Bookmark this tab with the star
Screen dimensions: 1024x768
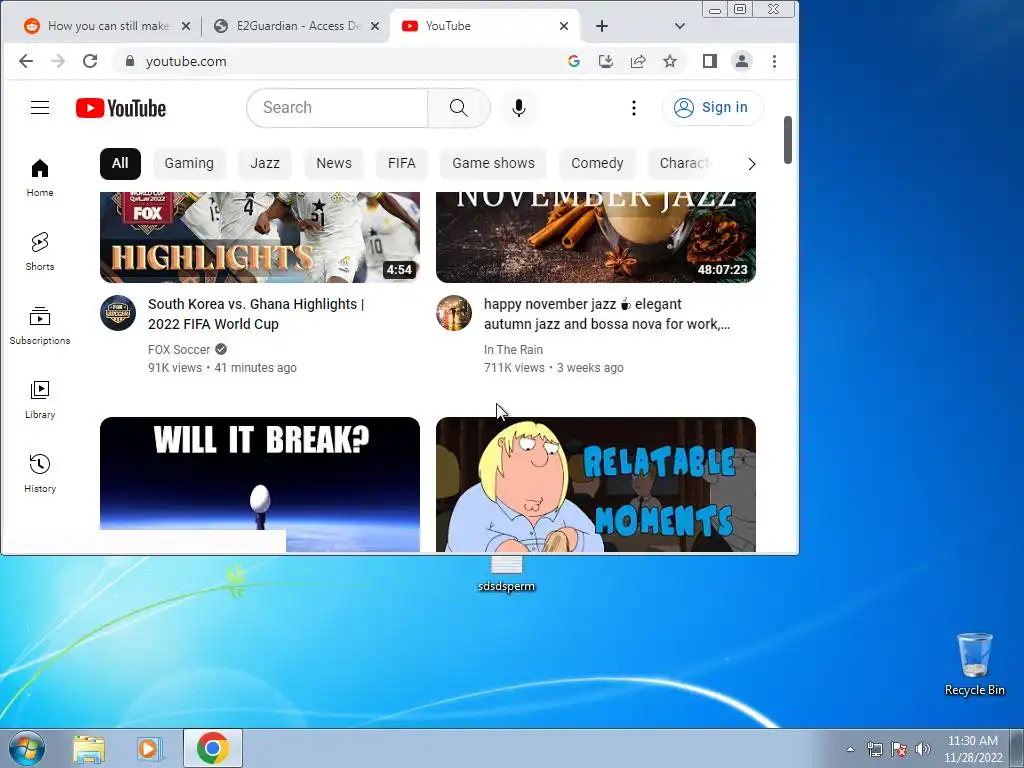point(669,61)
